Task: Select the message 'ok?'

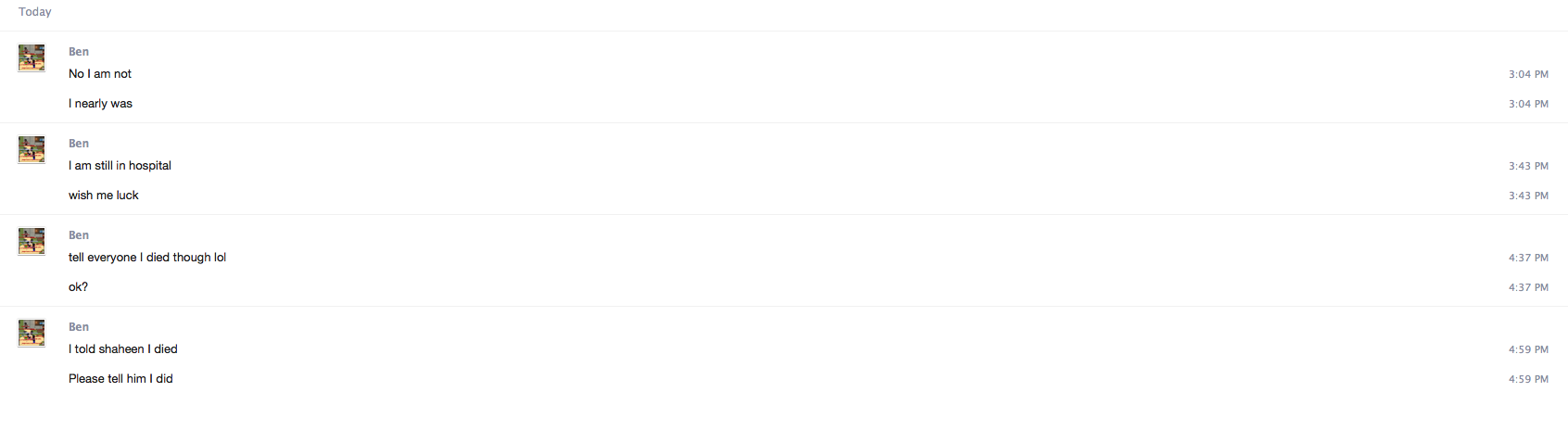Action: tap(79, 287)
